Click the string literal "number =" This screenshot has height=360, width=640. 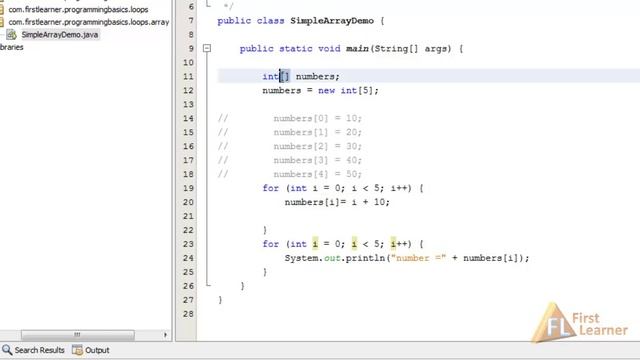(x=418, y=258)
